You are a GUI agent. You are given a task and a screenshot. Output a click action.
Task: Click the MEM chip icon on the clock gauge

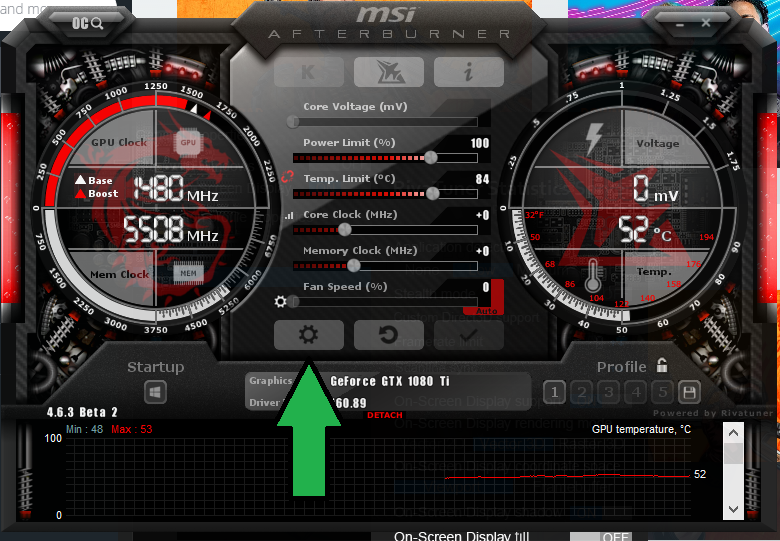[x=188, y=273]
